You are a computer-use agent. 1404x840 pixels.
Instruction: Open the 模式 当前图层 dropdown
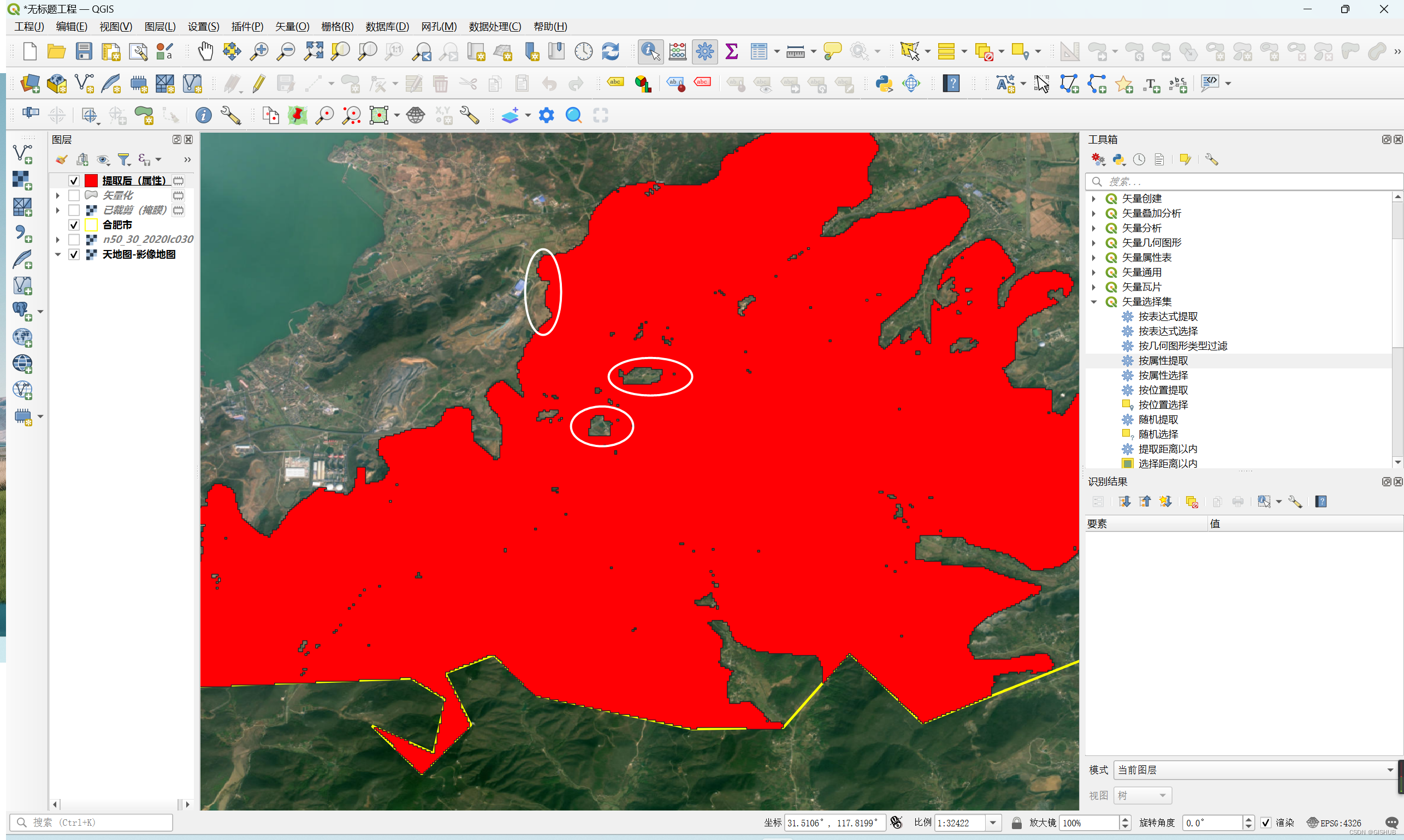point(1255,770)
